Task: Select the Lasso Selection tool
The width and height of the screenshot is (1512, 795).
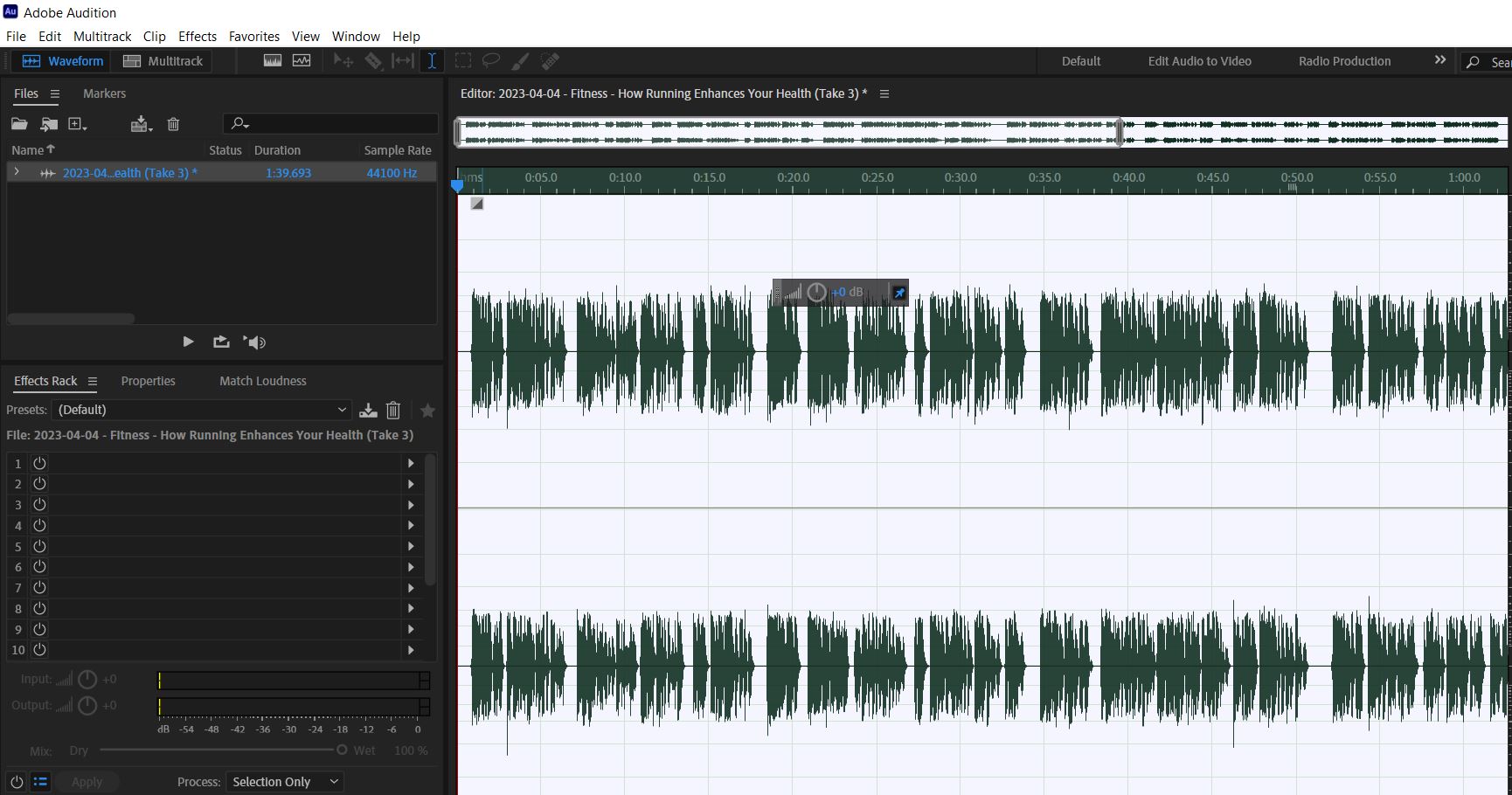Action: click(x=491, y=61)
